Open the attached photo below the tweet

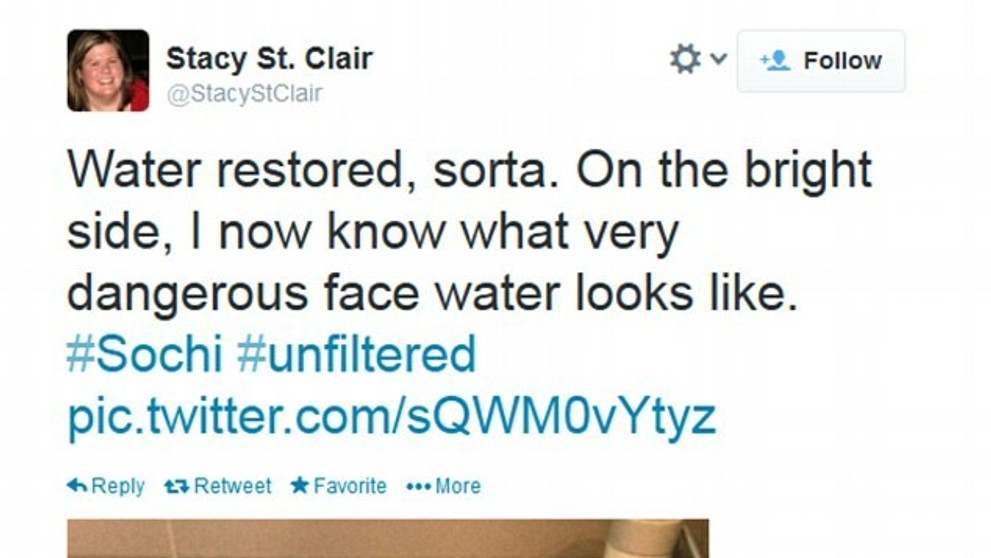click(x=388, y=538)
